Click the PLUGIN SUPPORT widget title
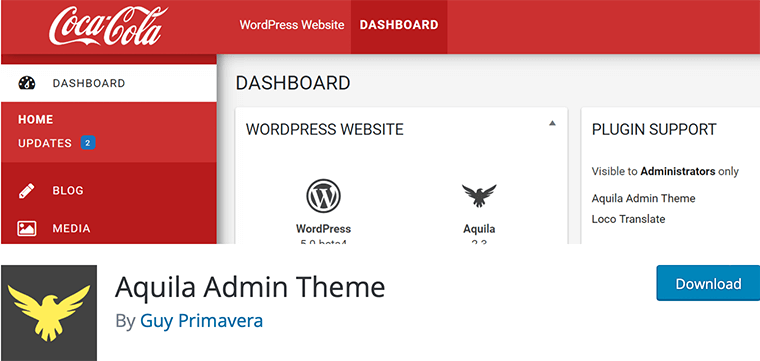This screenshot has height=361, width=760. click(654, 129)
